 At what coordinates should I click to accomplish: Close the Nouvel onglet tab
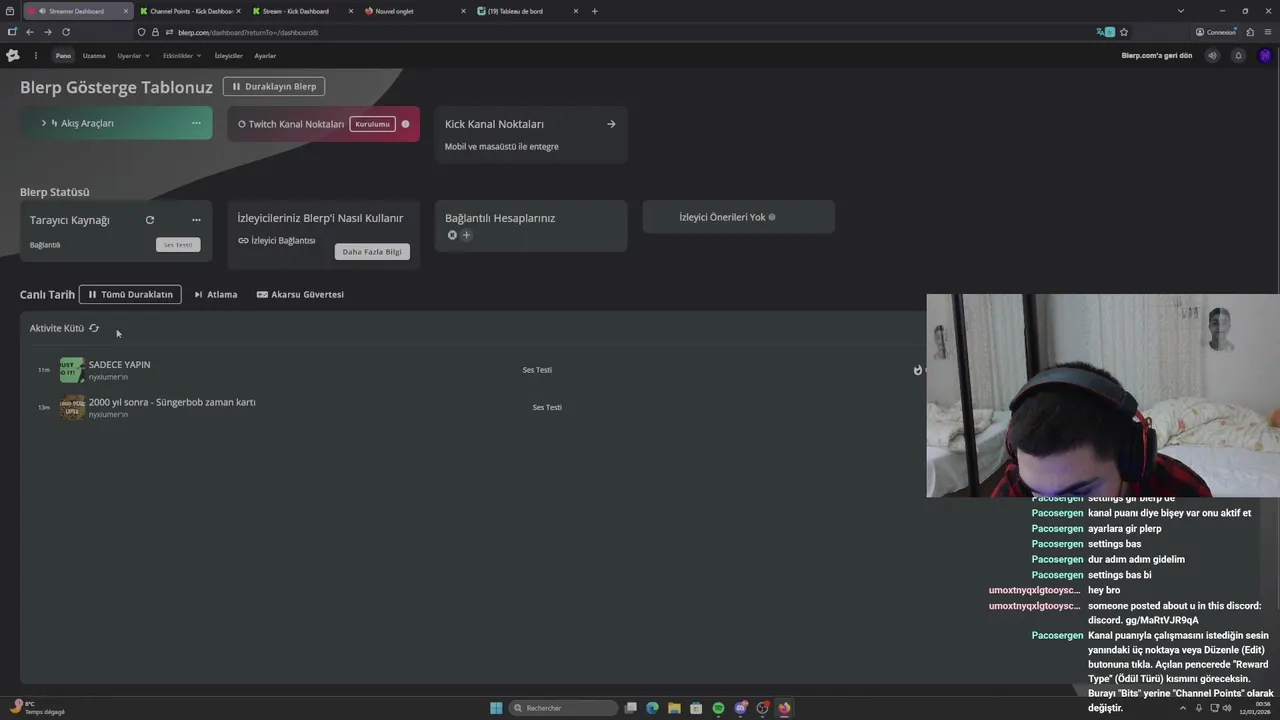pos(463,11)
